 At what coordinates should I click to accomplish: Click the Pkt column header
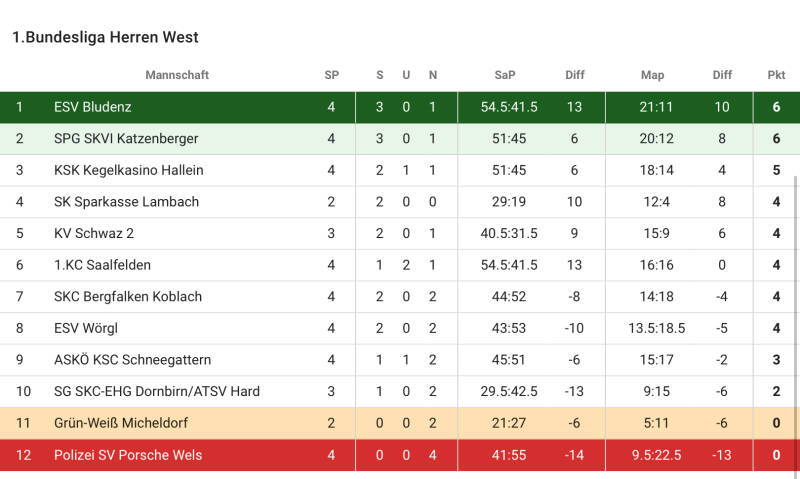click(776, 75)
